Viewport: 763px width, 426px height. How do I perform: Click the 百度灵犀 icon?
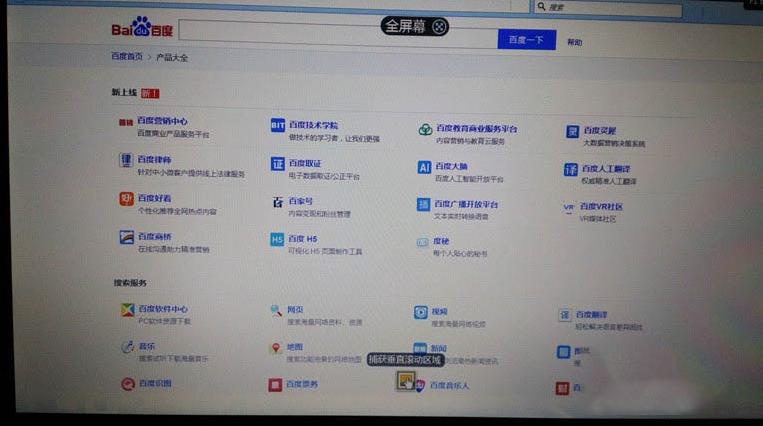coord(572,131)
